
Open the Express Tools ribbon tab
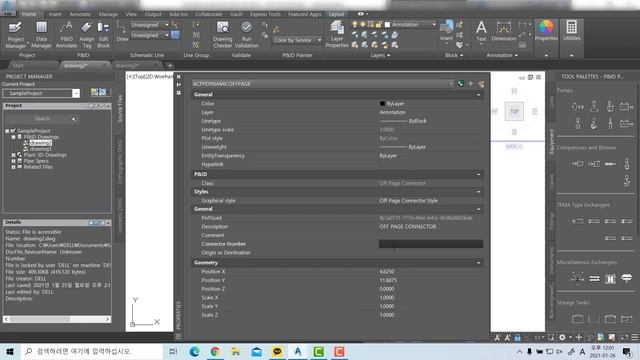click(265, 14)
